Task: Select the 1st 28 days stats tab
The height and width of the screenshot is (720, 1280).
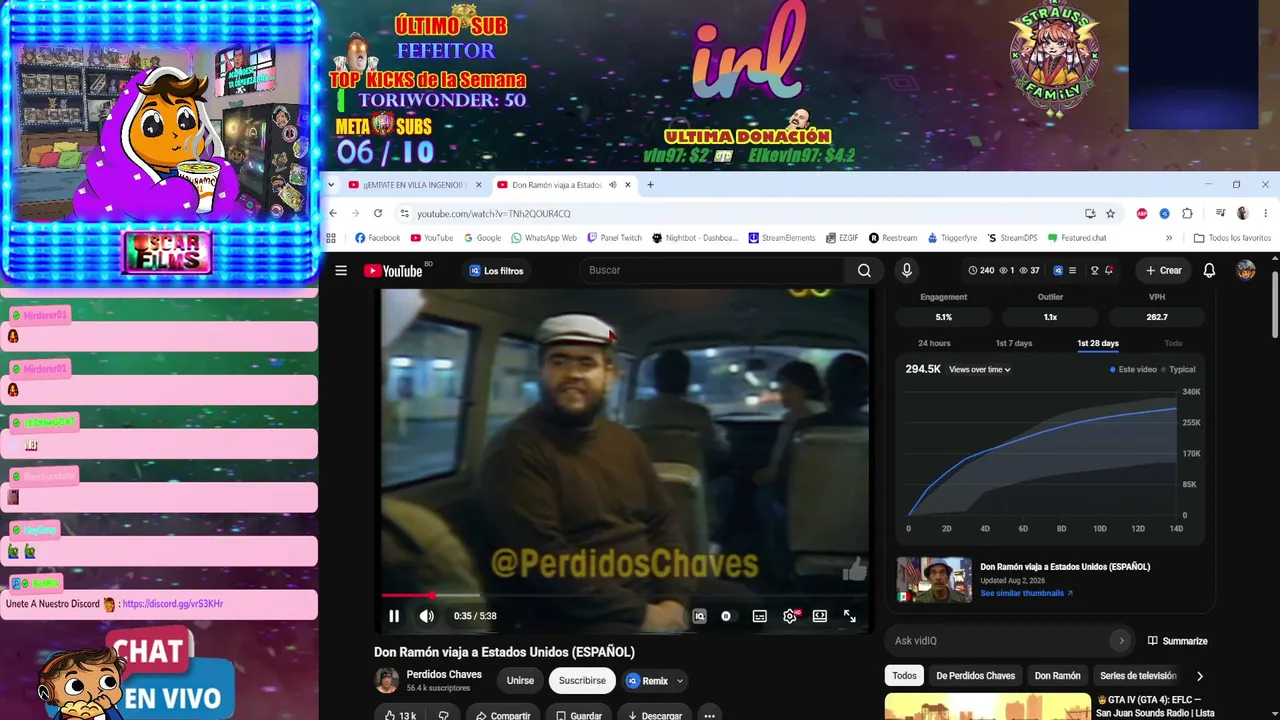Action: pyautogui.click(x=1098, y=343)
